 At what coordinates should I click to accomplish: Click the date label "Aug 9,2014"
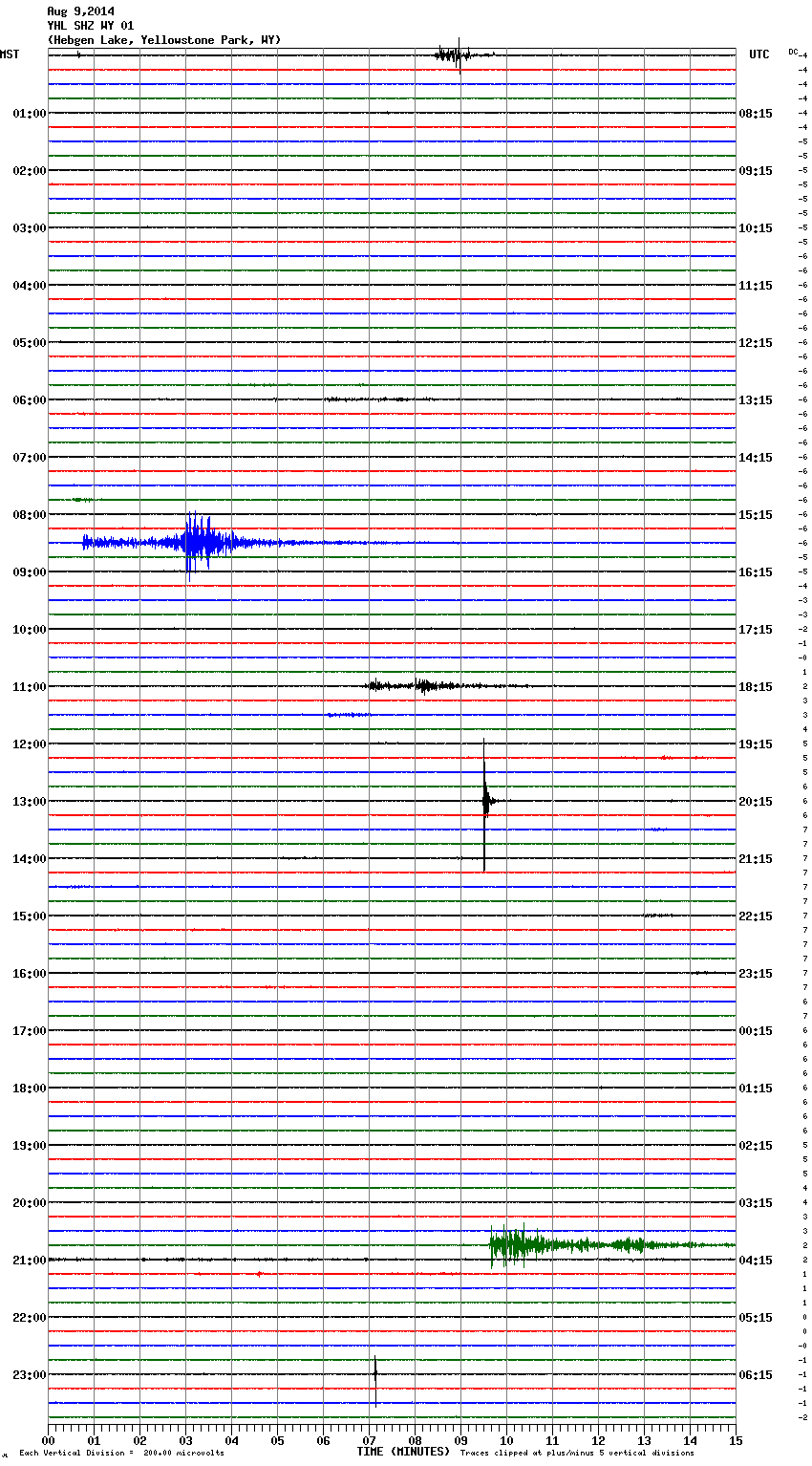(x=80, y=11)
